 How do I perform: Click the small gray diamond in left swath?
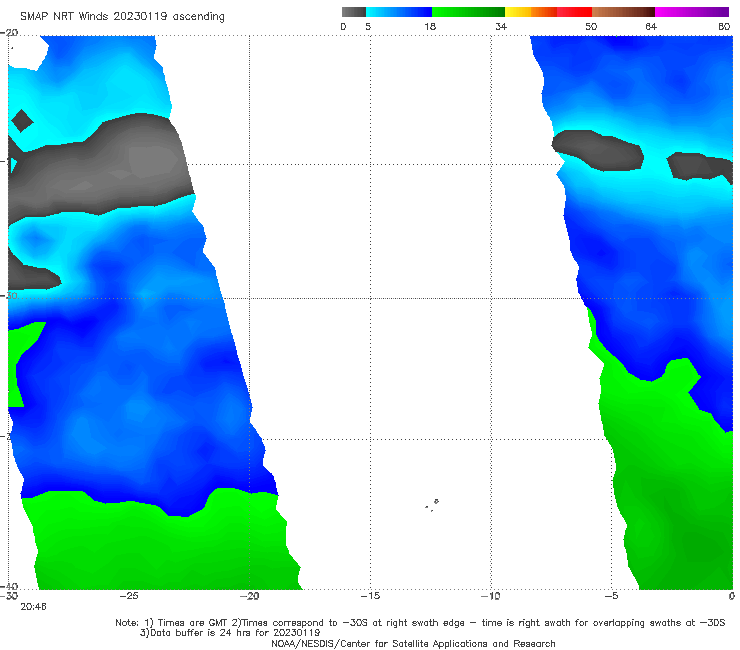pos(22,121)
